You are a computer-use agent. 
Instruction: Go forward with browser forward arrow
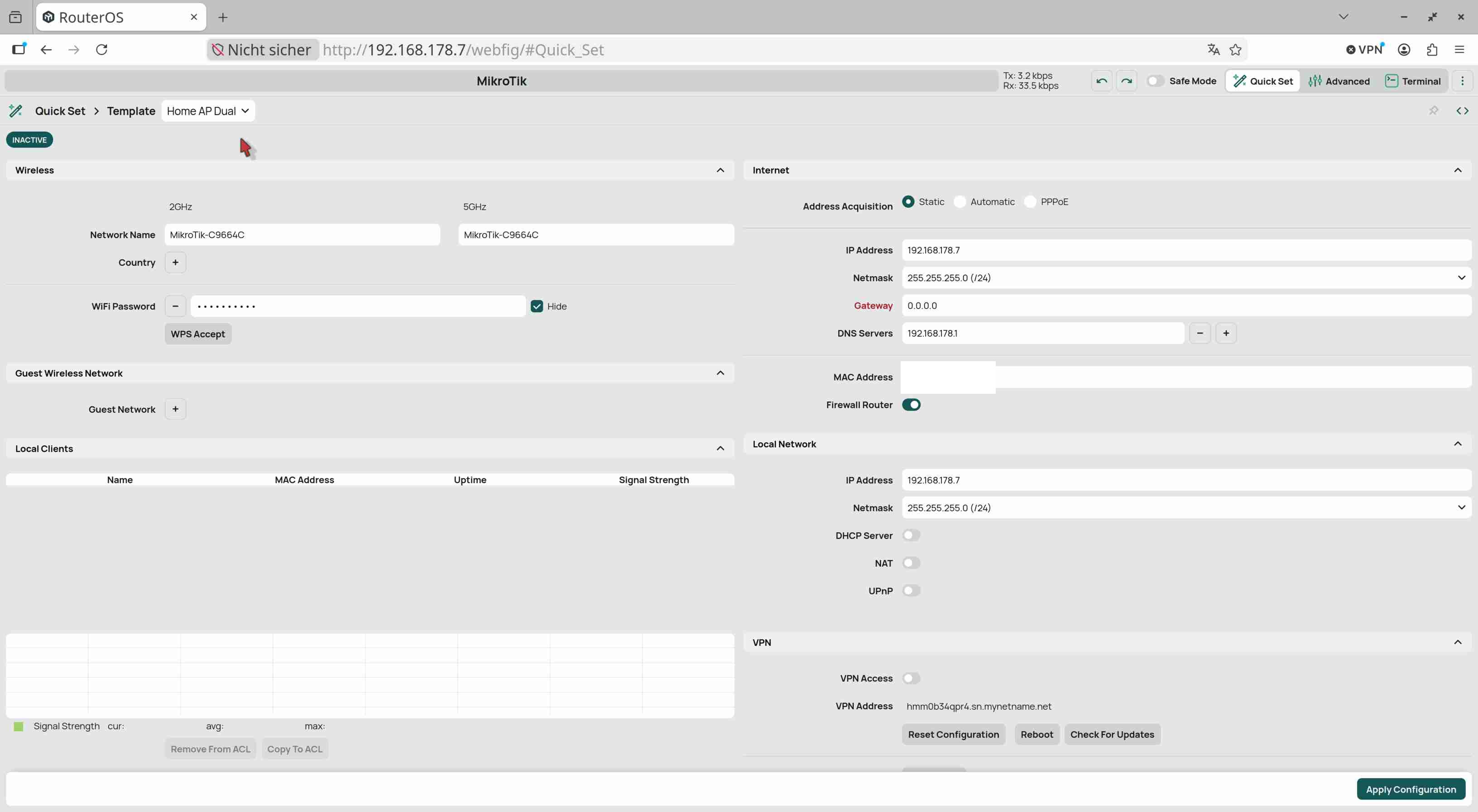tap(74, 49)
